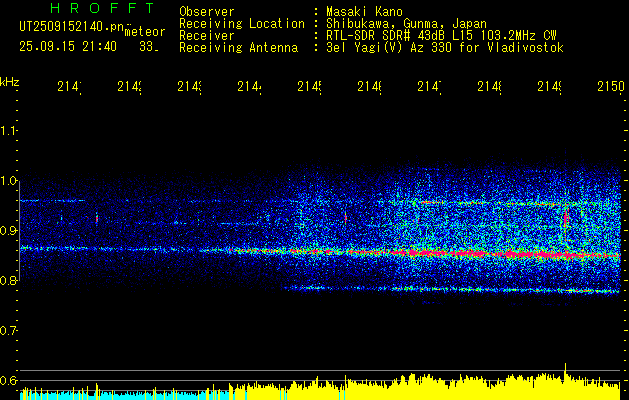Select the file name UT2509152140
Viewport: 629px width, 400px height.
71,27
